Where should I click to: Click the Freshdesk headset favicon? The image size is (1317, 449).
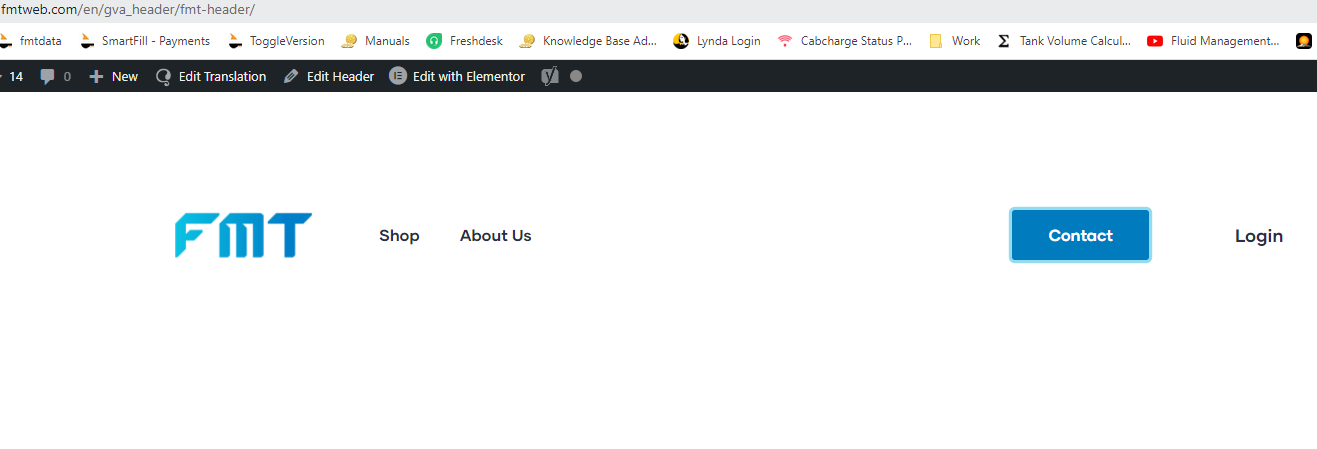(x=434, y=41)
